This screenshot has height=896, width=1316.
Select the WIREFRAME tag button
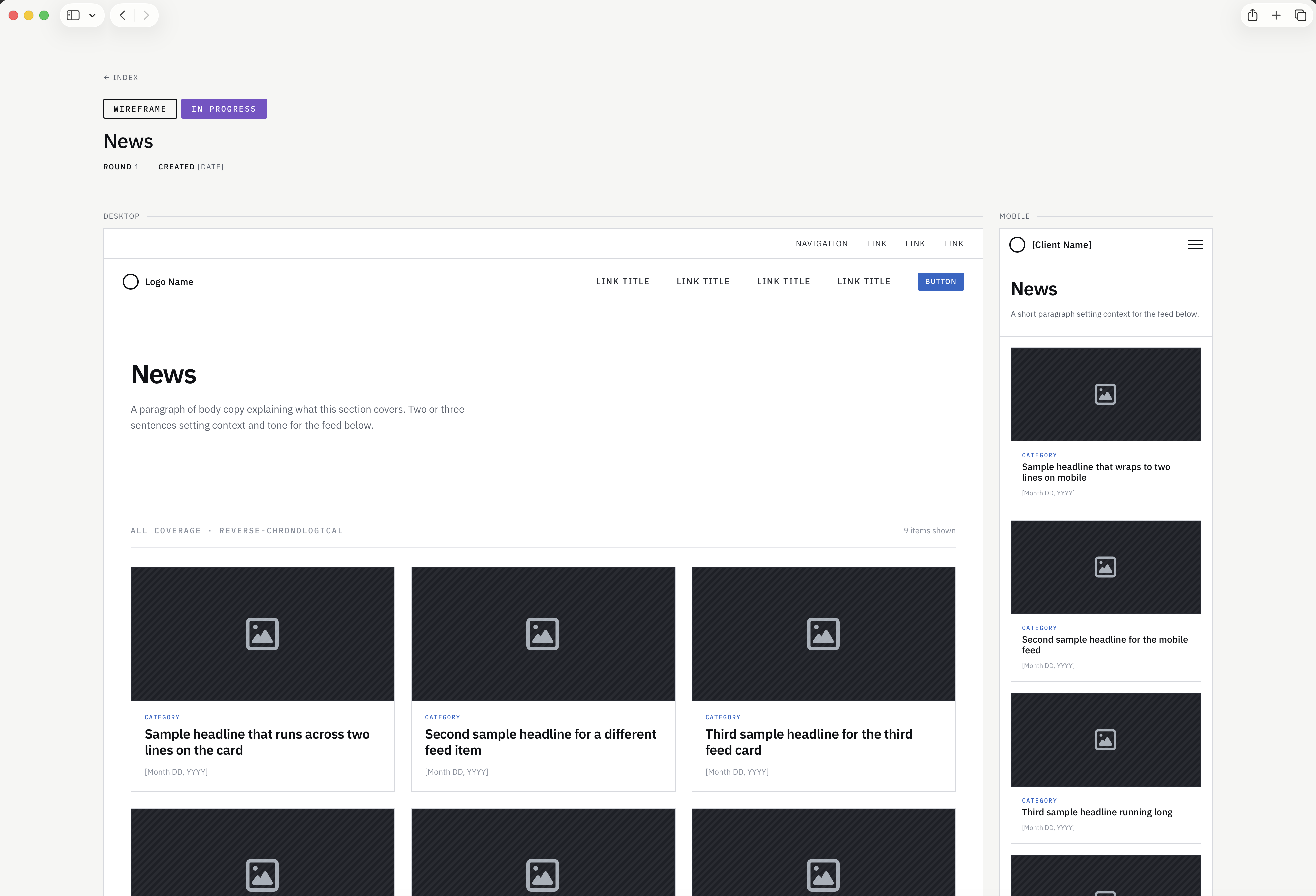coord(140,109)
